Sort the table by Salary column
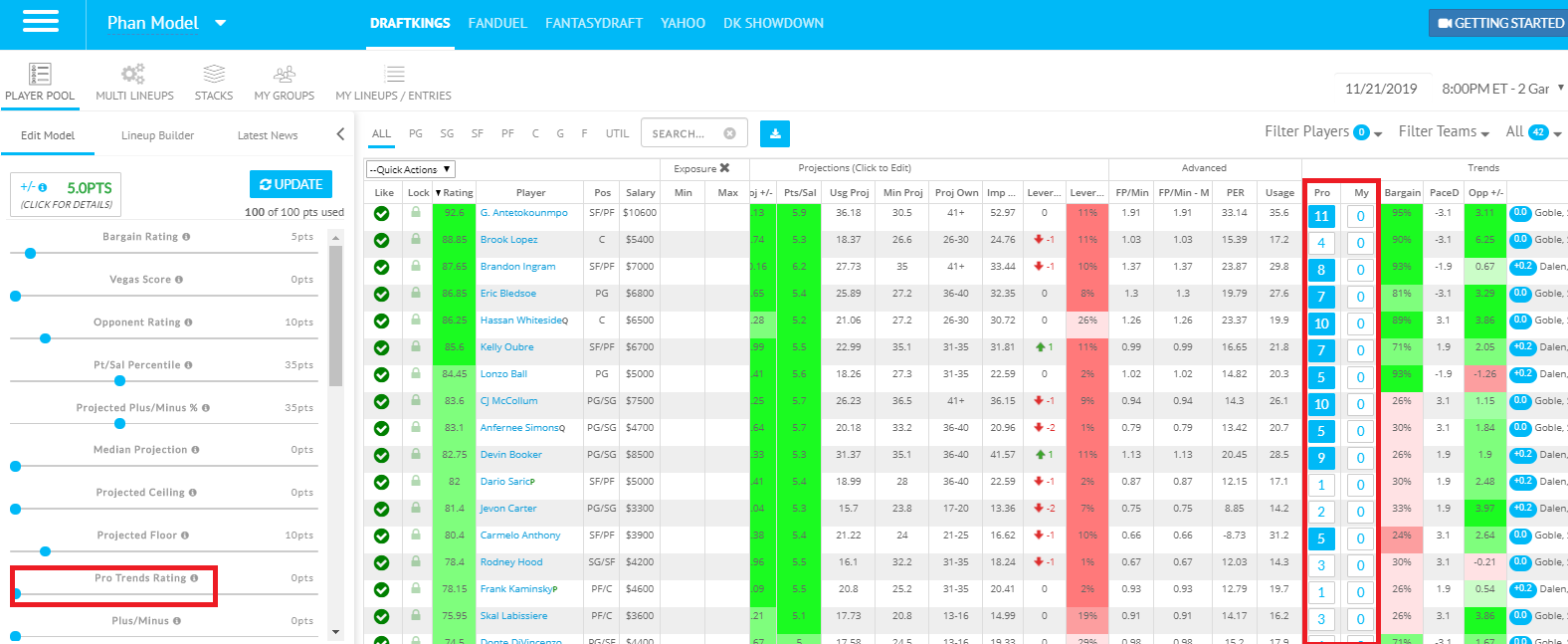This screenshot has width=1568, height=644. pos(641,193)
